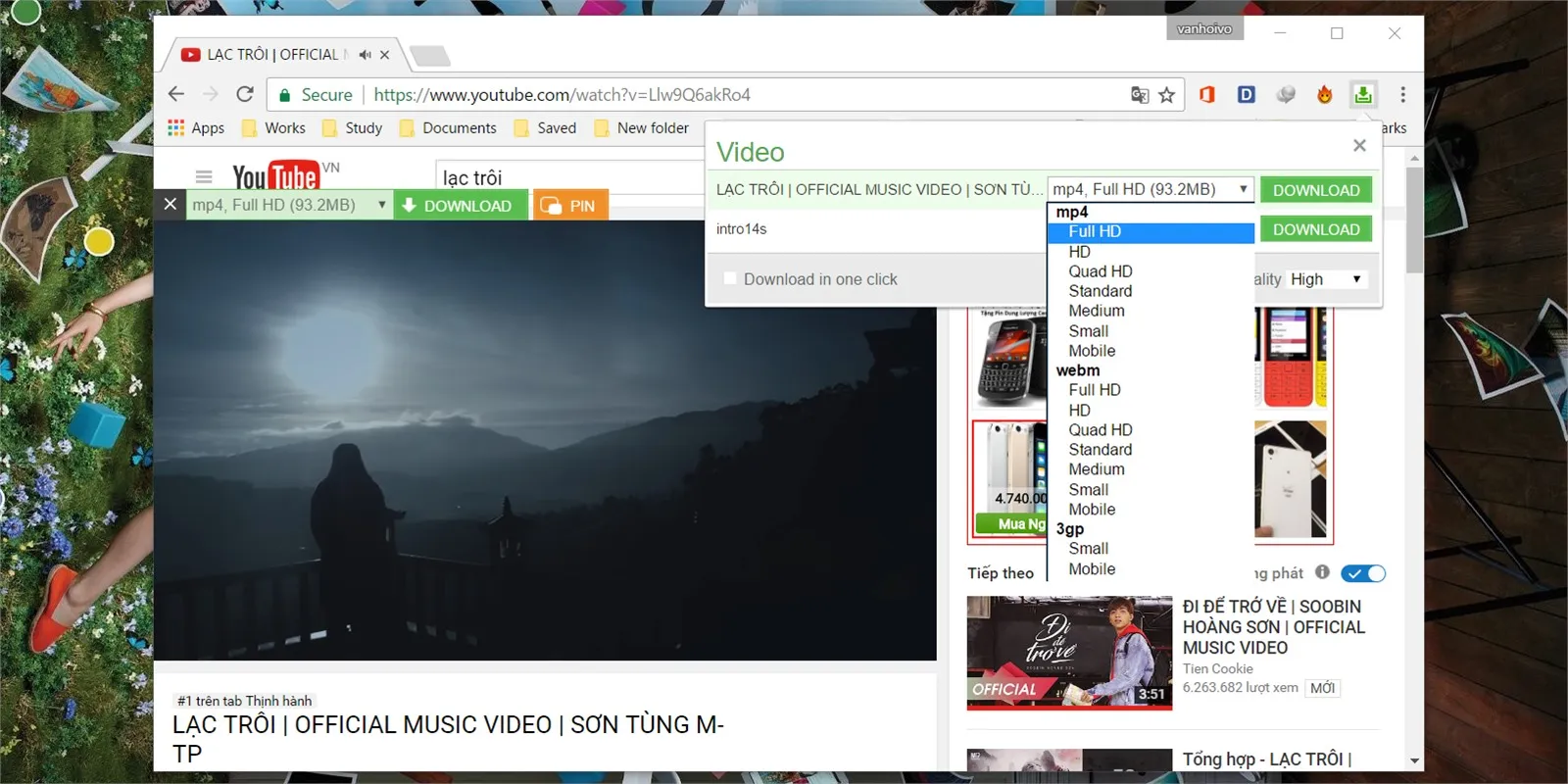The width and height of the screenshot is (1568, 784).
Task: Click the orange flame extension icon
Action: [x=1325, y=94]
